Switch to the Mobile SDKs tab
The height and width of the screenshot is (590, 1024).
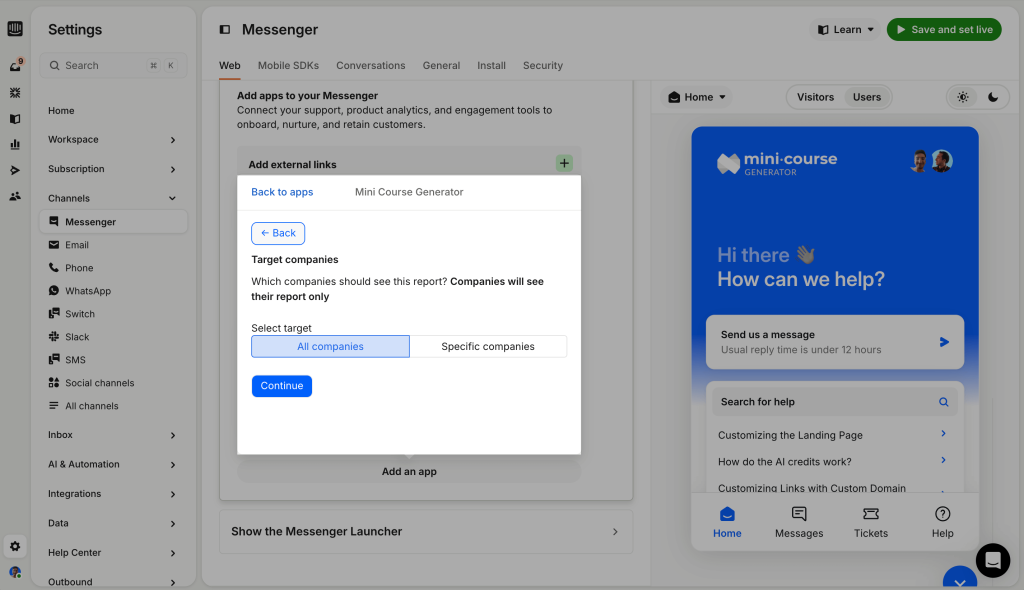coord(288,65)
